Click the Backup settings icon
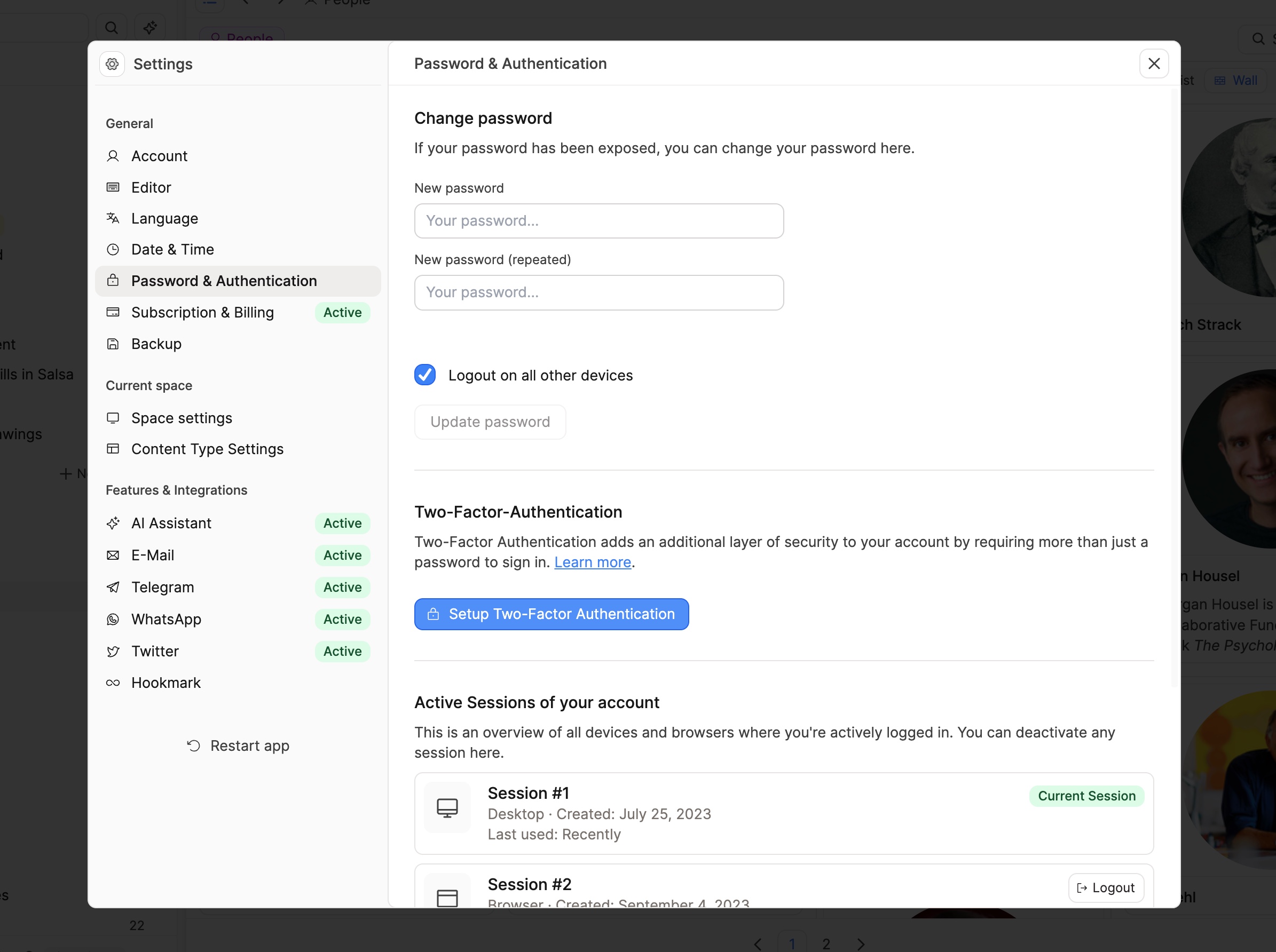The height and width of the screenshot is (952, 1276). 114,343
